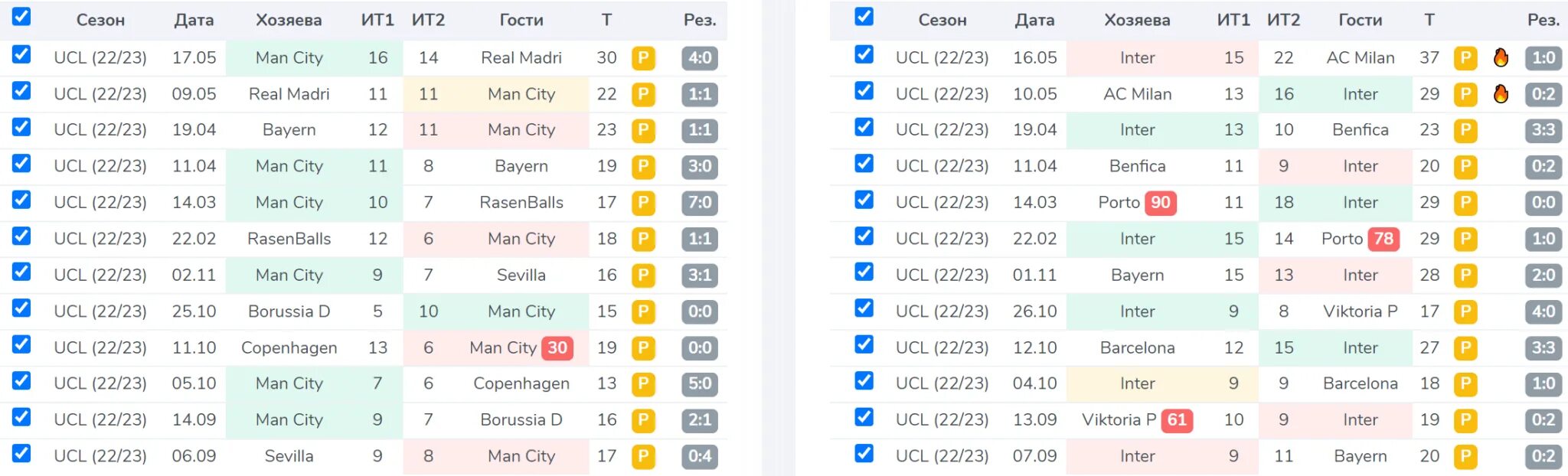The width and height of the screenshot is (1568, 476).
Task: Open the 0:4 result for Sevilla vs Man City
Action: 700,457
